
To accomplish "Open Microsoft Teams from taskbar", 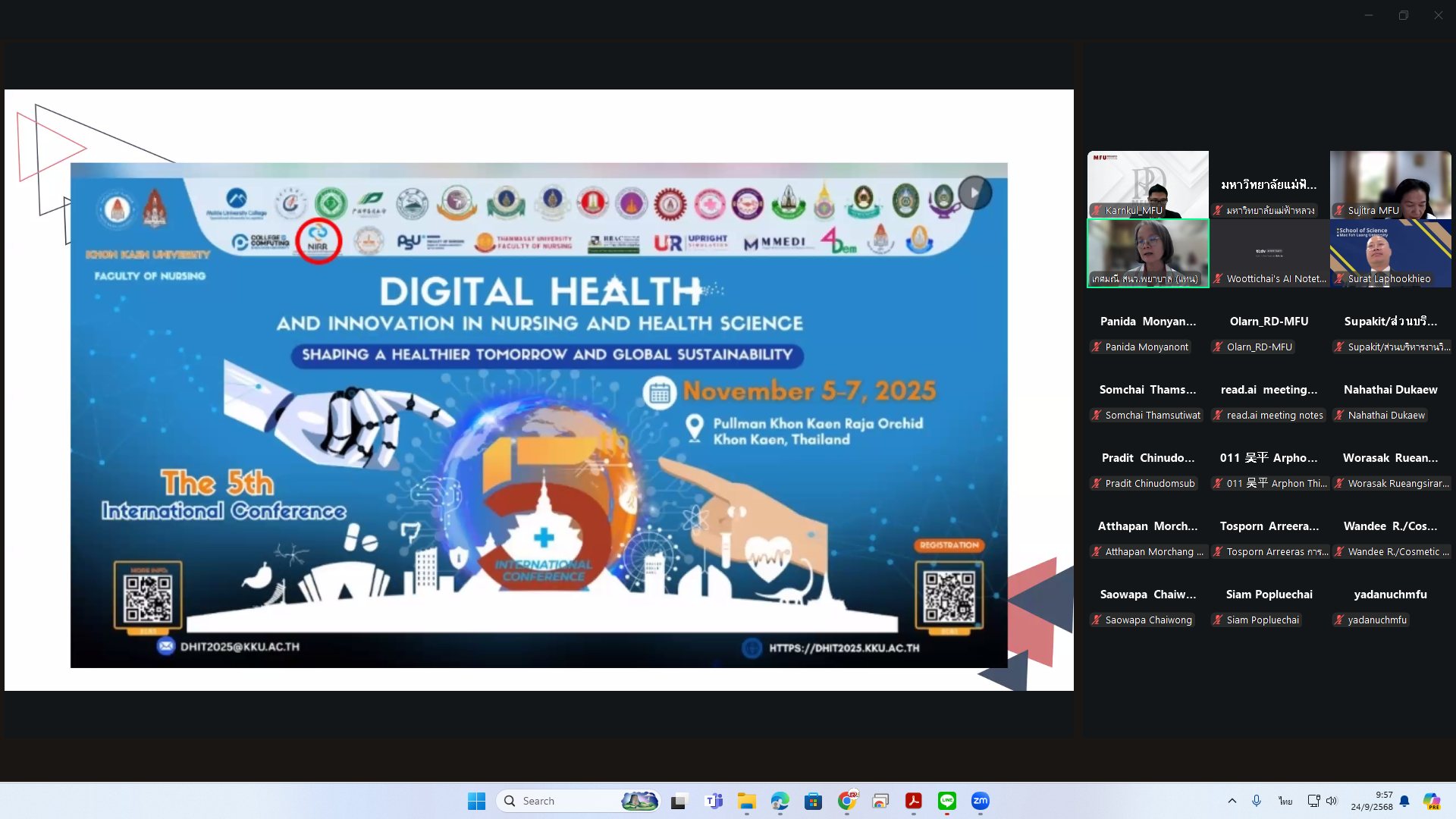I will click(x=713, y=801).
